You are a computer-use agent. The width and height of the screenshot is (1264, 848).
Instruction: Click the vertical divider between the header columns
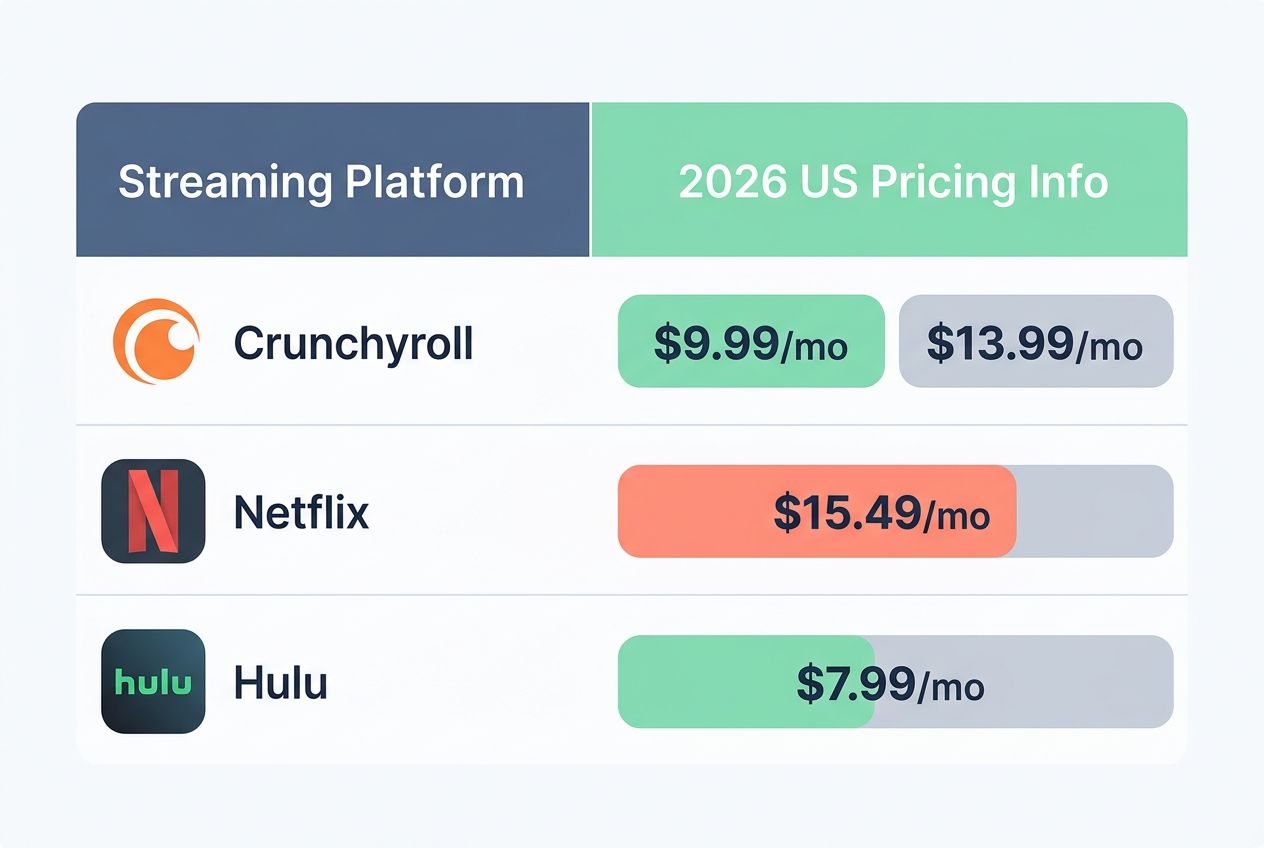click(x=591, y=180)
